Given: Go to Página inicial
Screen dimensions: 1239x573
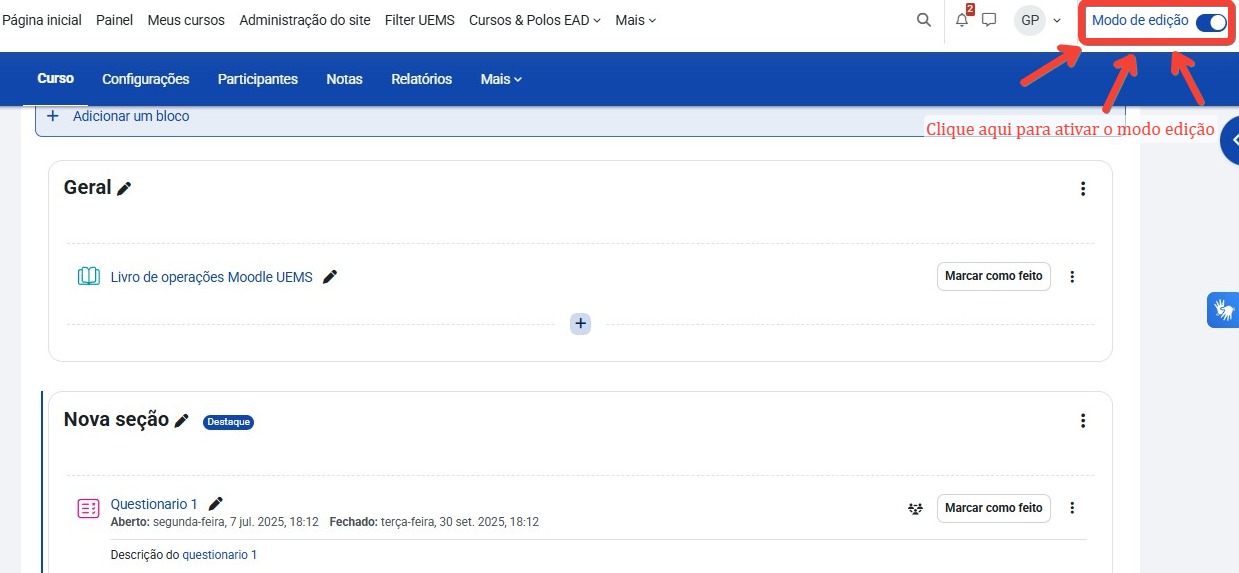Looking at the screenshot, I should [42, 20].
